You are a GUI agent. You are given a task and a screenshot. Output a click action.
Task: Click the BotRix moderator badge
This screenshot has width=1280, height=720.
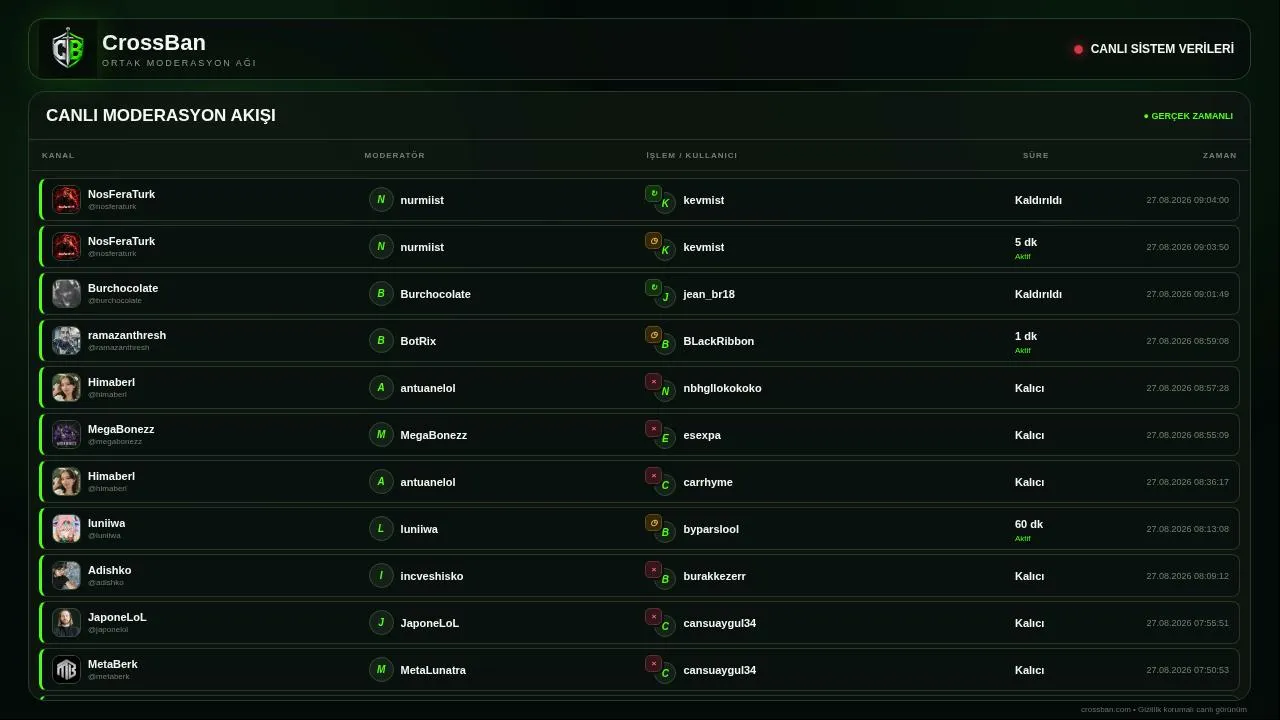(x=380, y=341)
